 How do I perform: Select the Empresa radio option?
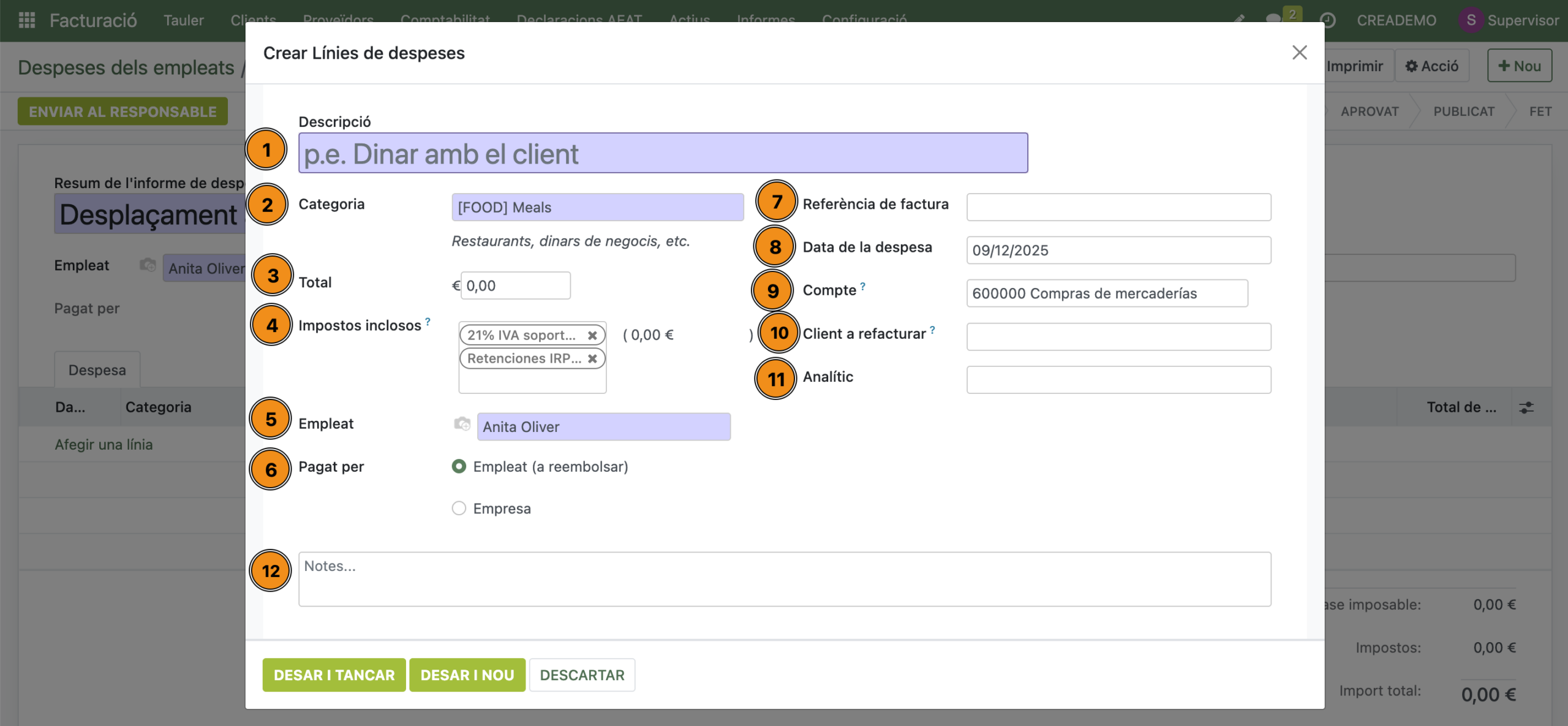459,509
